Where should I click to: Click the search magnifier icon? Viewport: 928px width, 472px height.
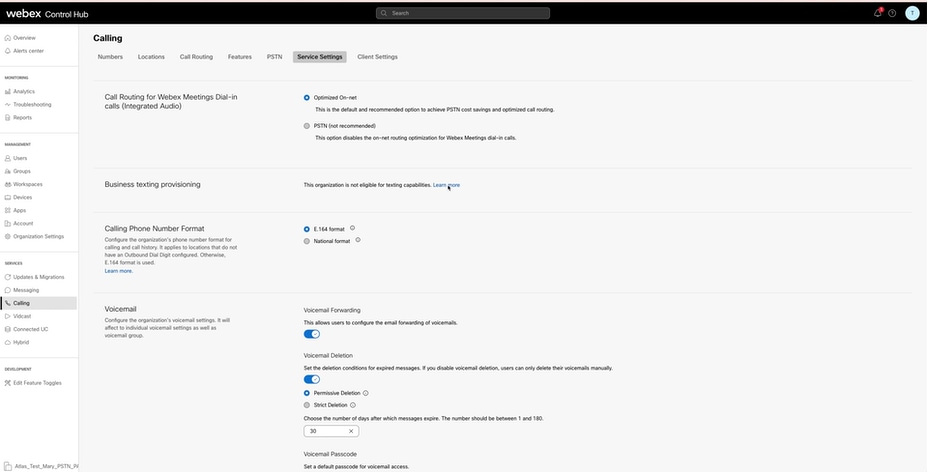384,13
